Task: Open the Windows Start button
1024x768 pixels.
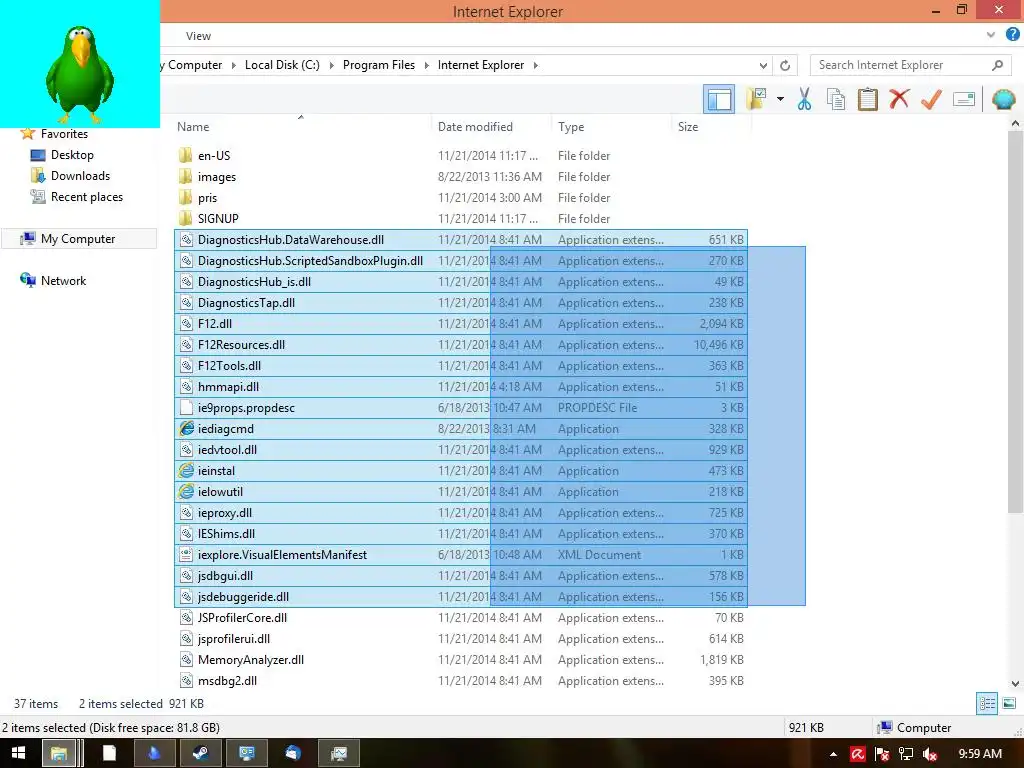Action: click(18, 753)
